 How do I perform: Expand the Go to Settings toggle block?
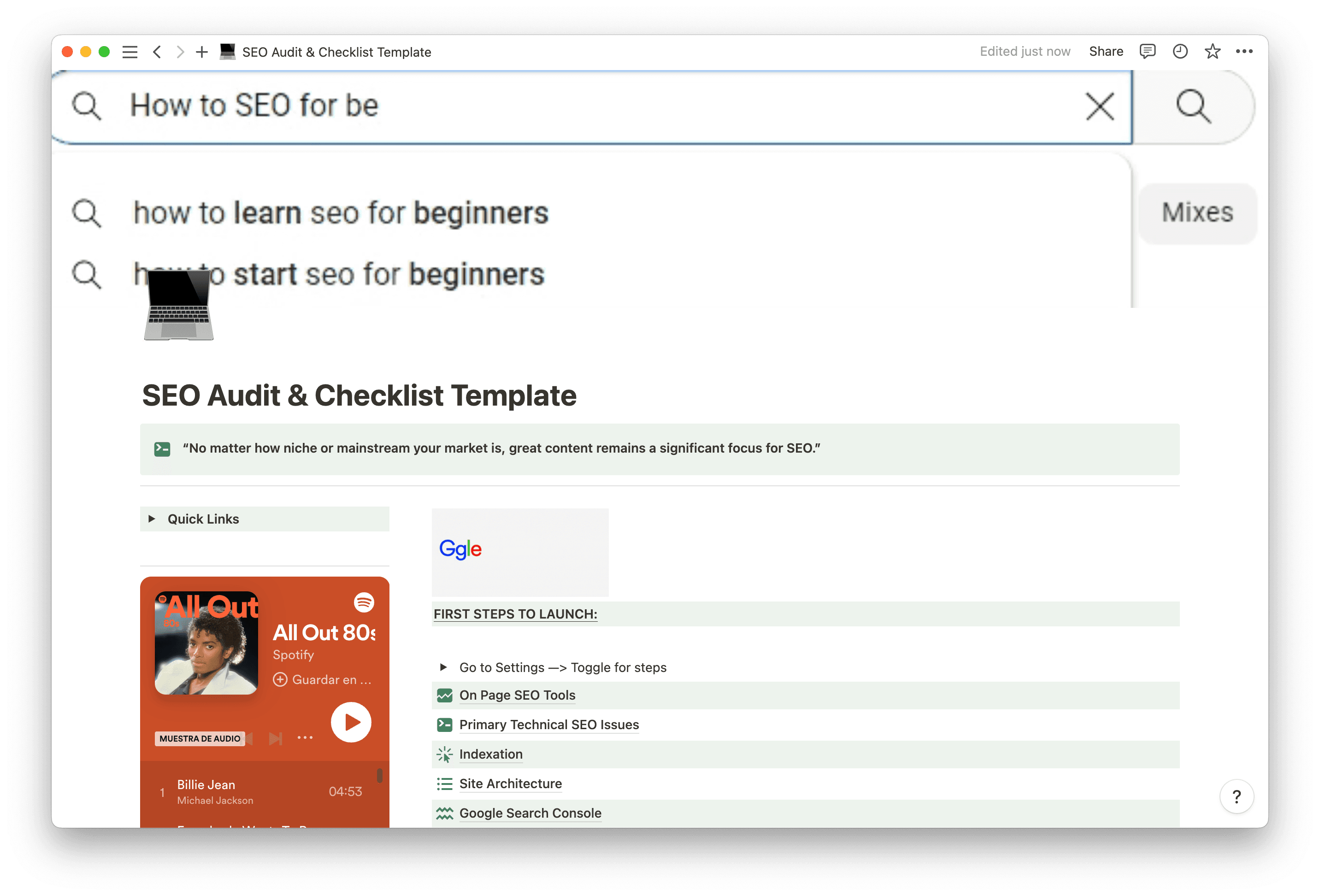coord(444,667)
